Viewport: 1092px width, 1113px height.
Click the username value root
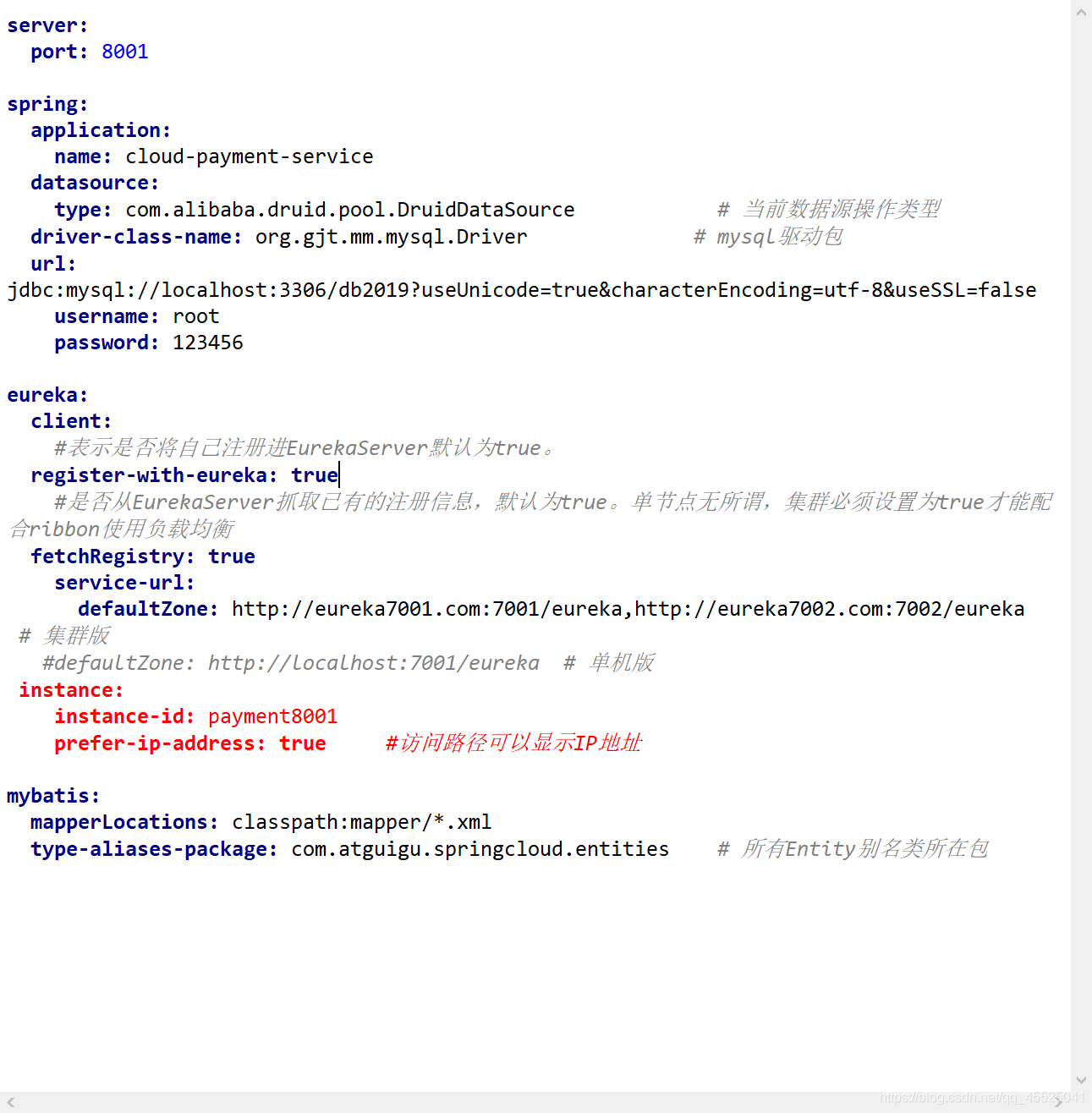coord(196,316)
